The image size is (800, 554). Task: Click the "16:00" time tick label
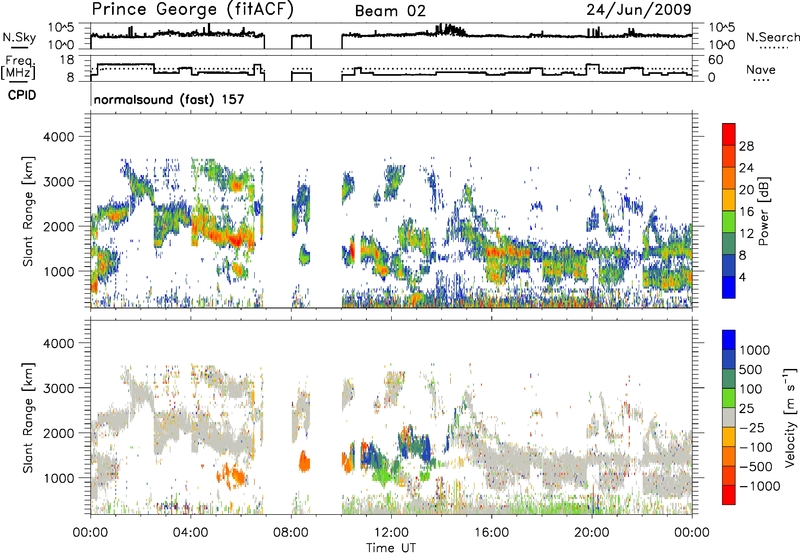click(491, 533)
